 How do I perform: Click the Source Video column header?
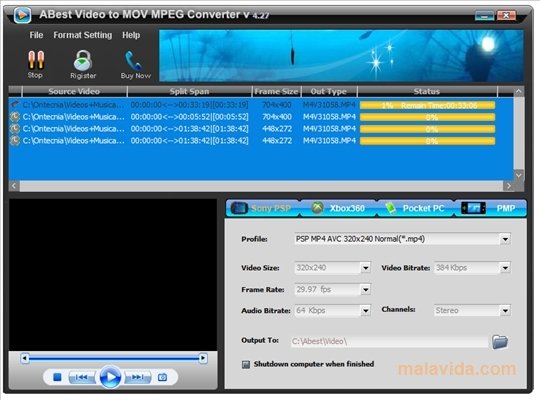[74, 91]
